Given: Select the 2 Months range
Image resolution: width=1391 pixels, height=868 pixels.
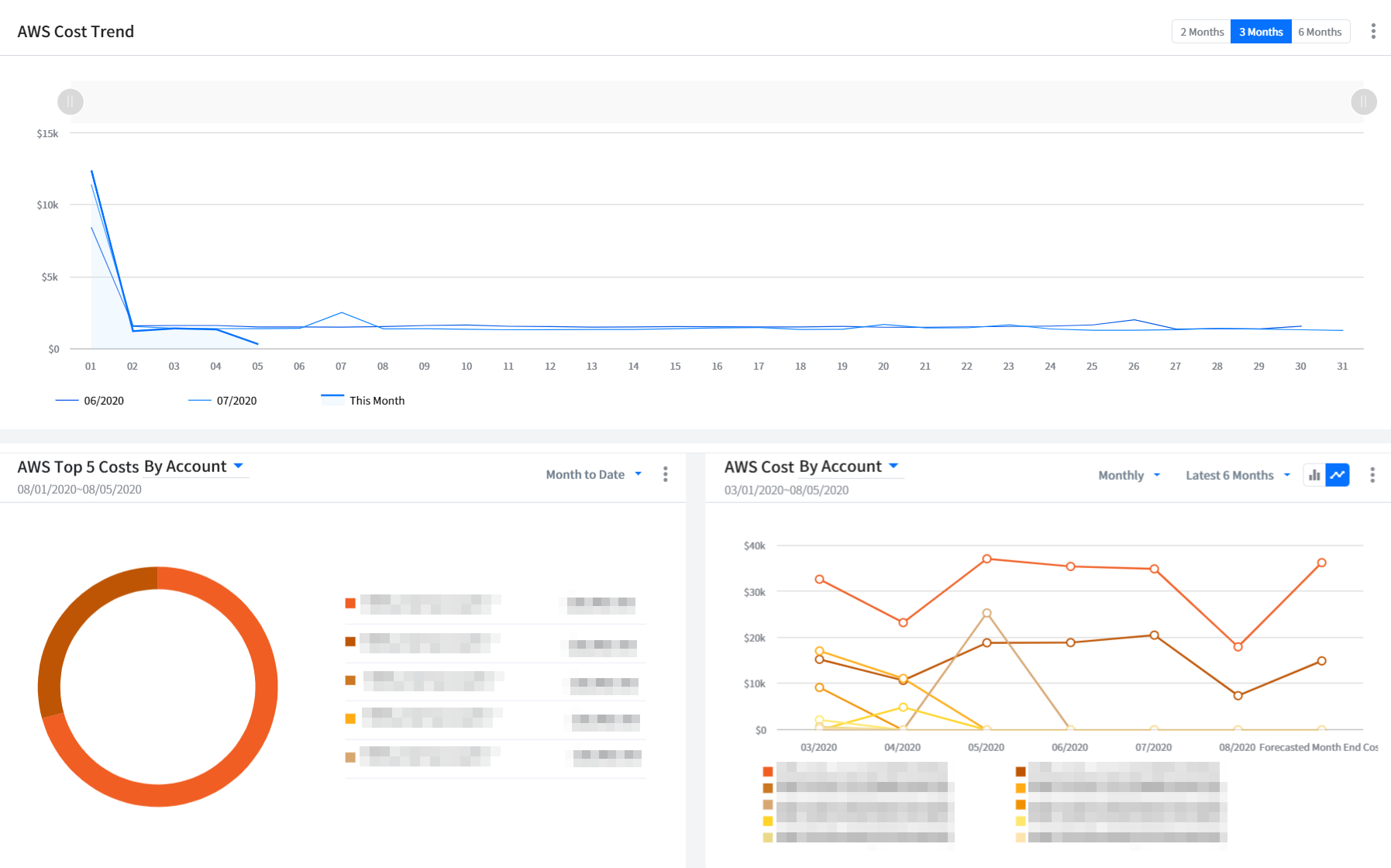Looking at the screenshot, I should 1201,32.
